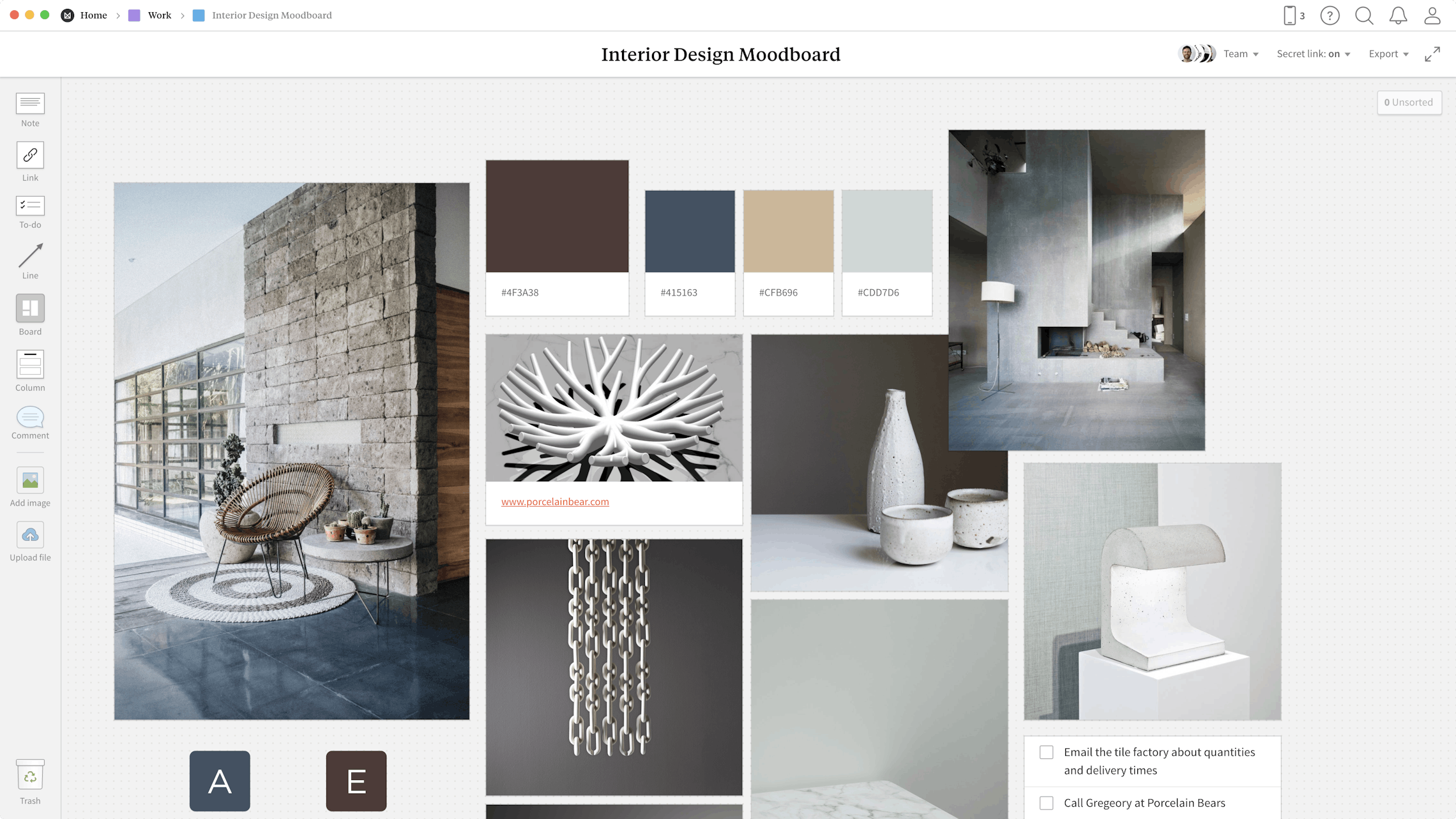Image resolution: width=1456 pixels, height=819 pixels.
Task: Open the Work breadcrumb menu item
Action: click(158, 15)
